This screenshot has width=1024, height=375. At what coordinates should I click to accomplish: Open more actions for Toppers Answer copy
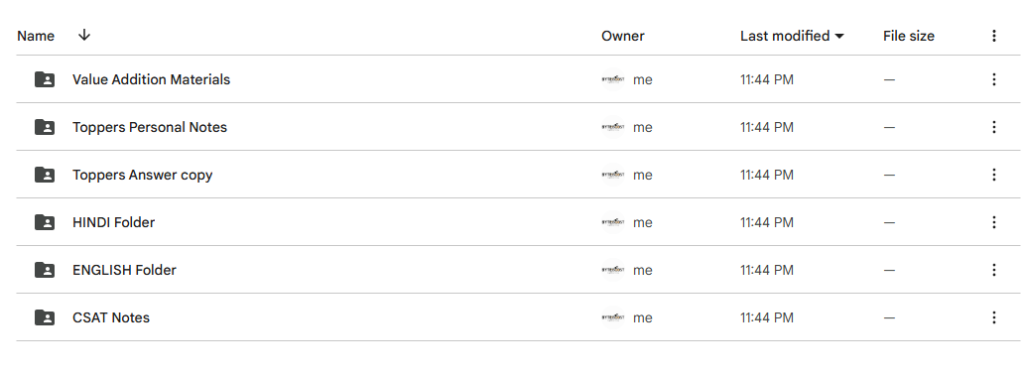[993, 175]
